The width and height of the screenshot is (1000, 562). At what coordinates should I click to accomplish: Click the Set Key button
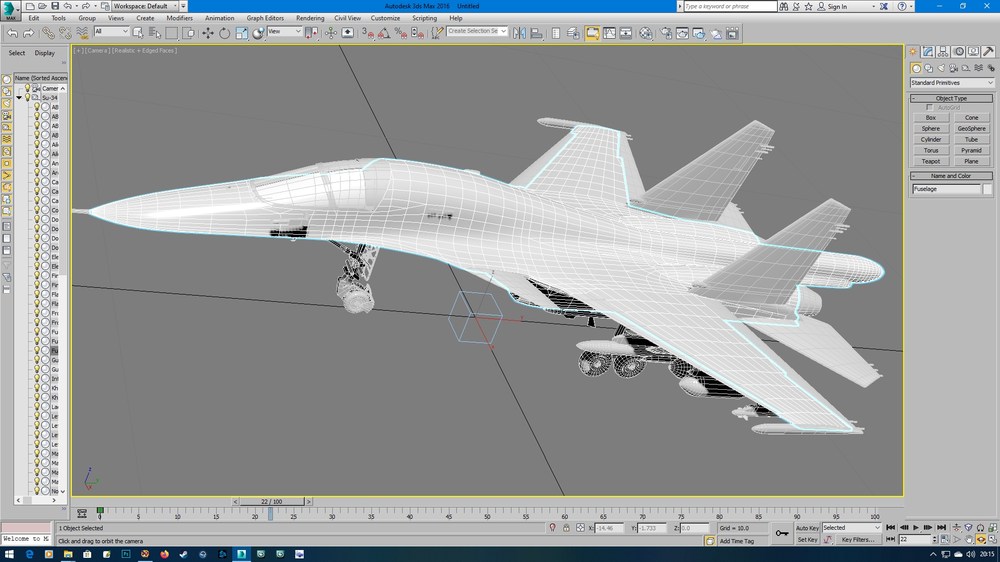(807, 540)
